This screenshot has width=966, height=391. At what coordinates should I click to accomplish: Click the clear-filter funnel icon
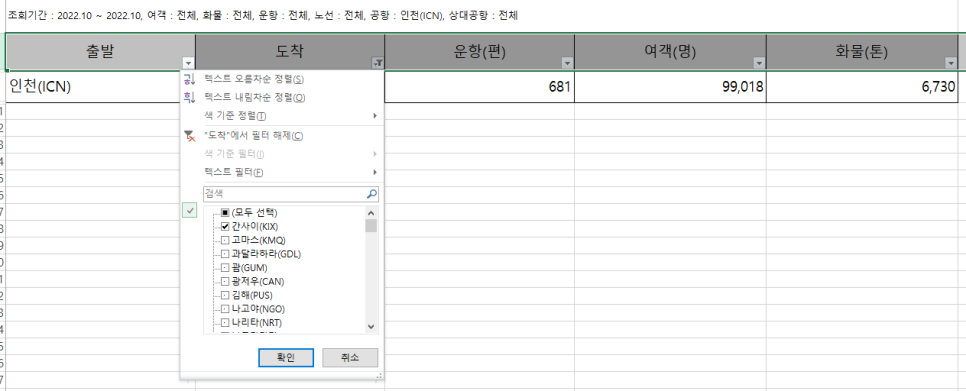click(190, 136)
